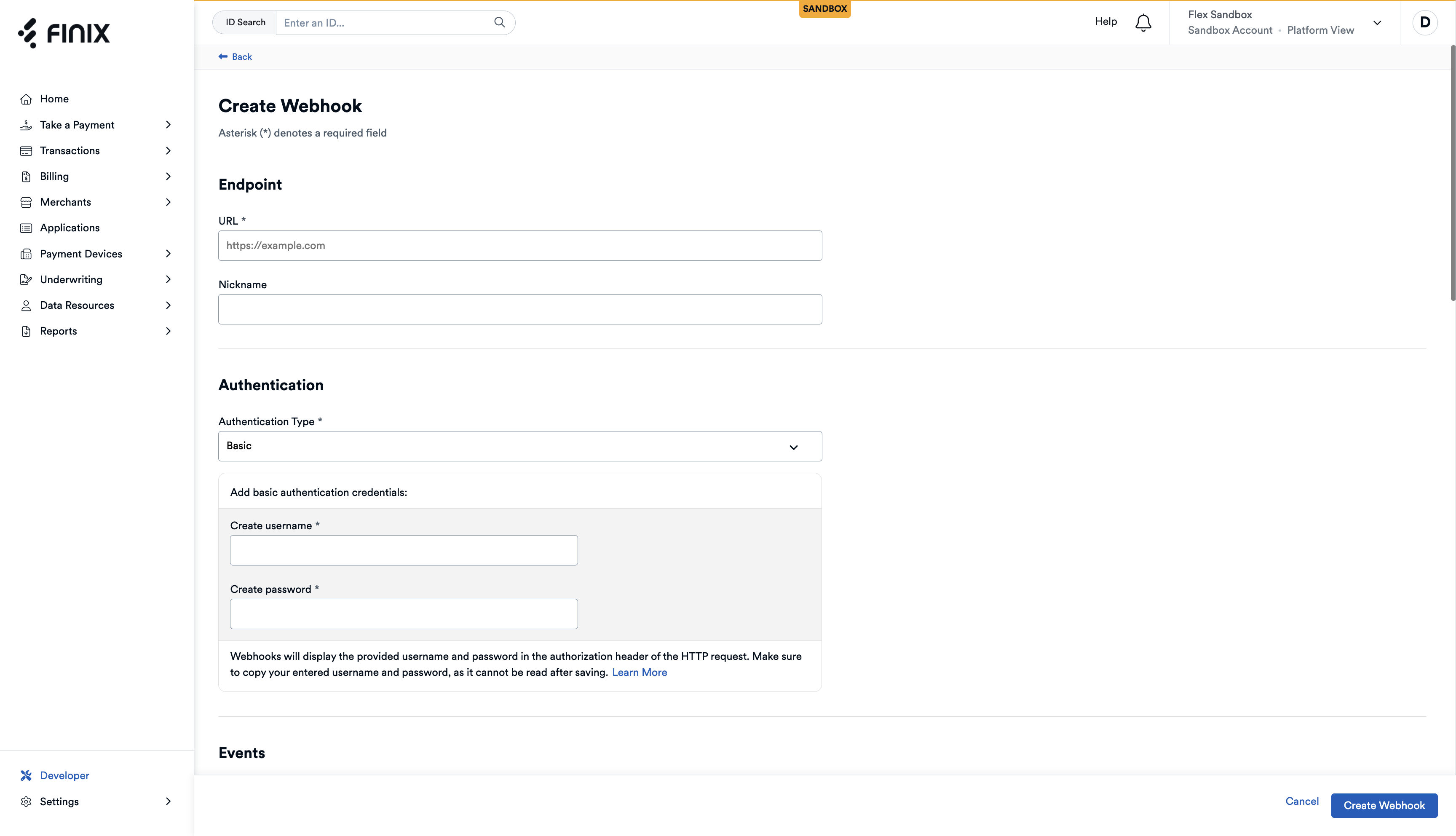This screenshot has width=1456, height=836.
Task: Expand the Transactions submenu chevron
Action: point(168,150)
